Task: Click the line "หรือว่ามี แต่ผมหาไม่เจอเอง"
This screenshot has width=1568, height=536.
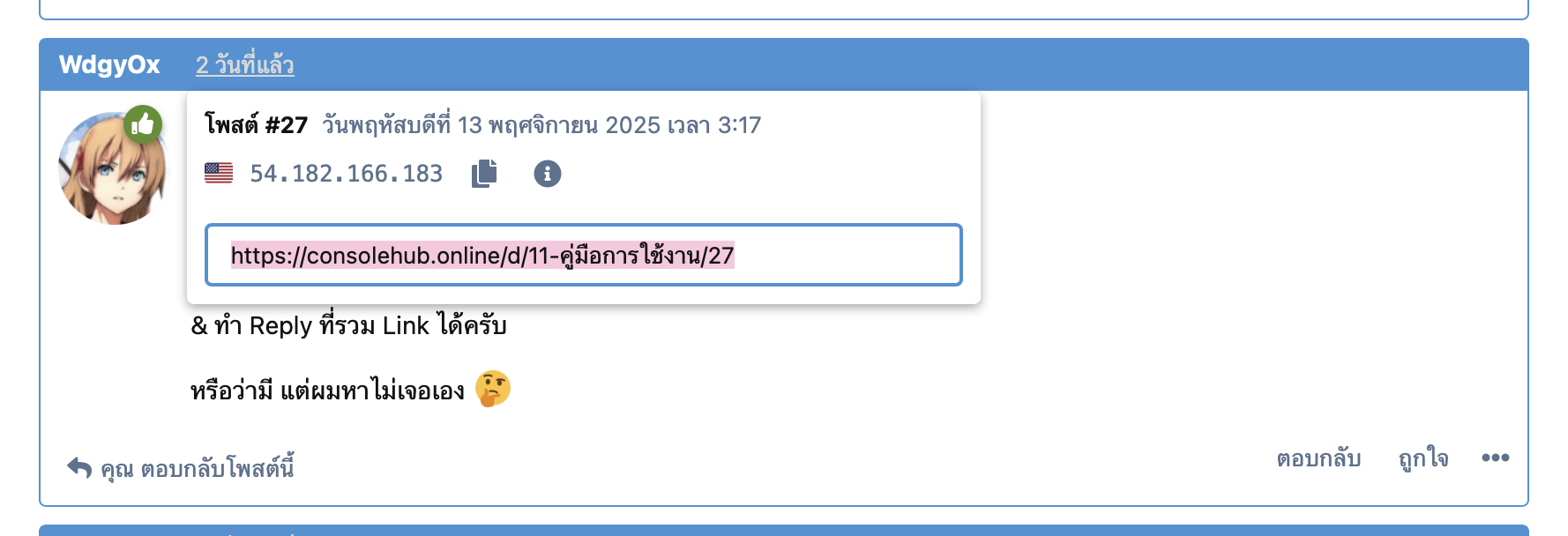Action: pos(327,391)
